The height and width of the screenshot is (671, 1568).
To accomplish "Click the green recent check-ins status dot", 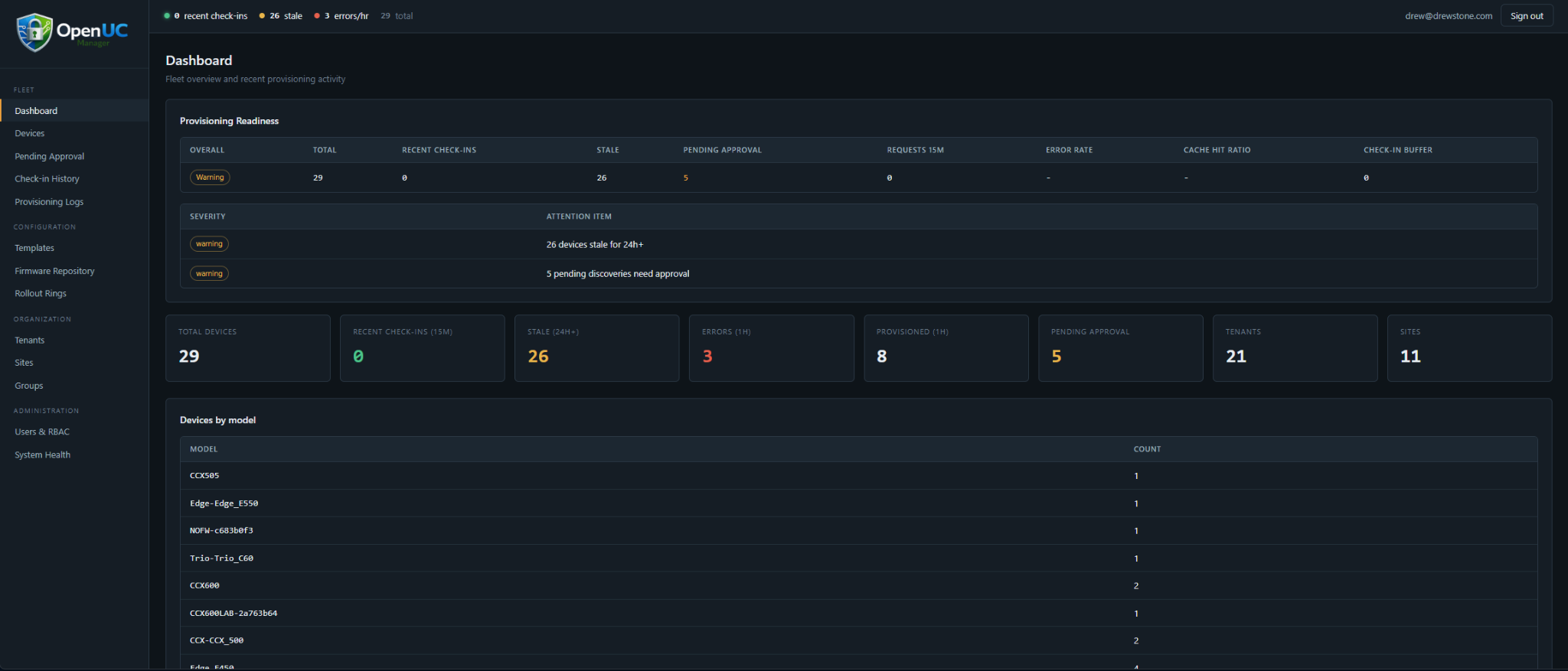I will tap(167, 16).
